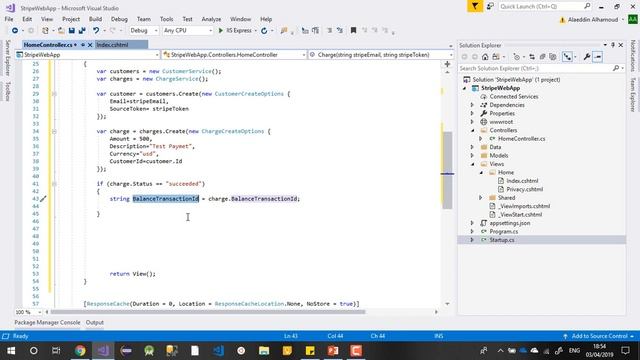Open the StripeWebApp project navigation dropdown
This screenshot has height=360, width=640.
(87, 55)
